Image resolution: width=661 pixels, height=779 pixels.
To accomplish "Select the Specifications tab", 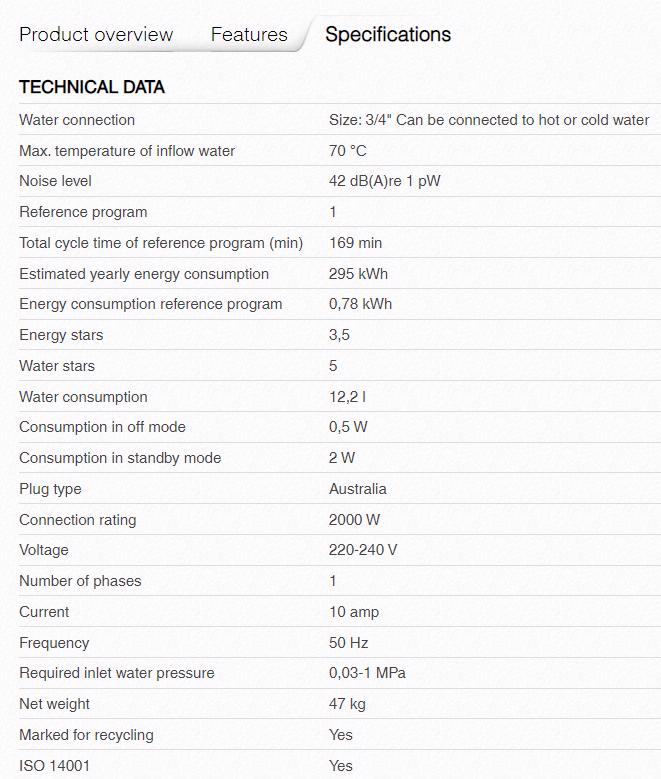I will [x=388, y=35].
